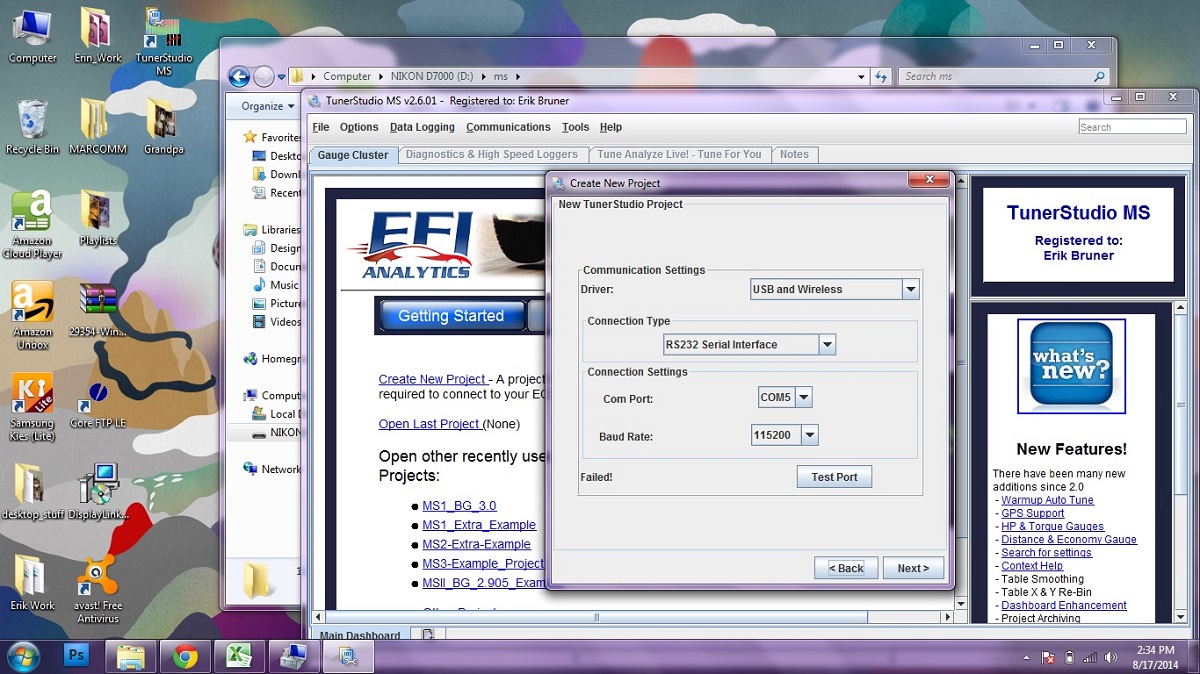The image size is (1200, 674).
Task: Open the Dashboard Enhancement link
Action: (1064, 605)
